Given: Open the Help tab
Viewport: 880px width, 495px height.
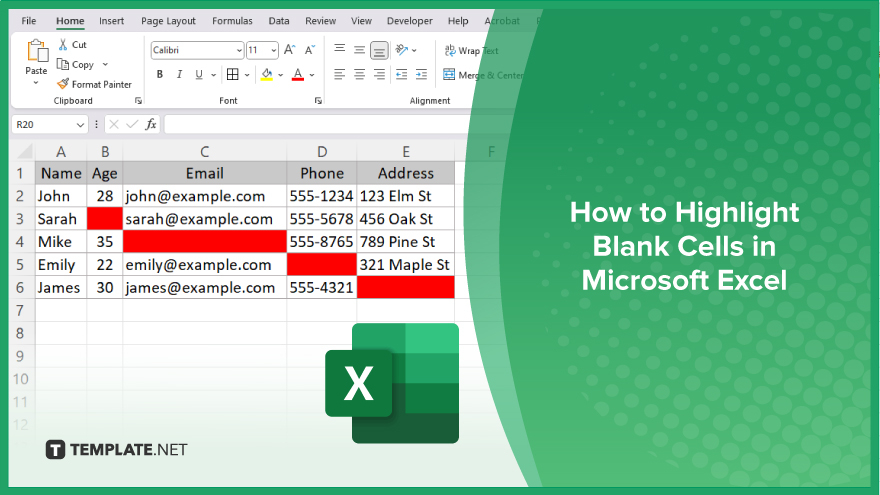Looking at the screenshot, I should [458, 21].
